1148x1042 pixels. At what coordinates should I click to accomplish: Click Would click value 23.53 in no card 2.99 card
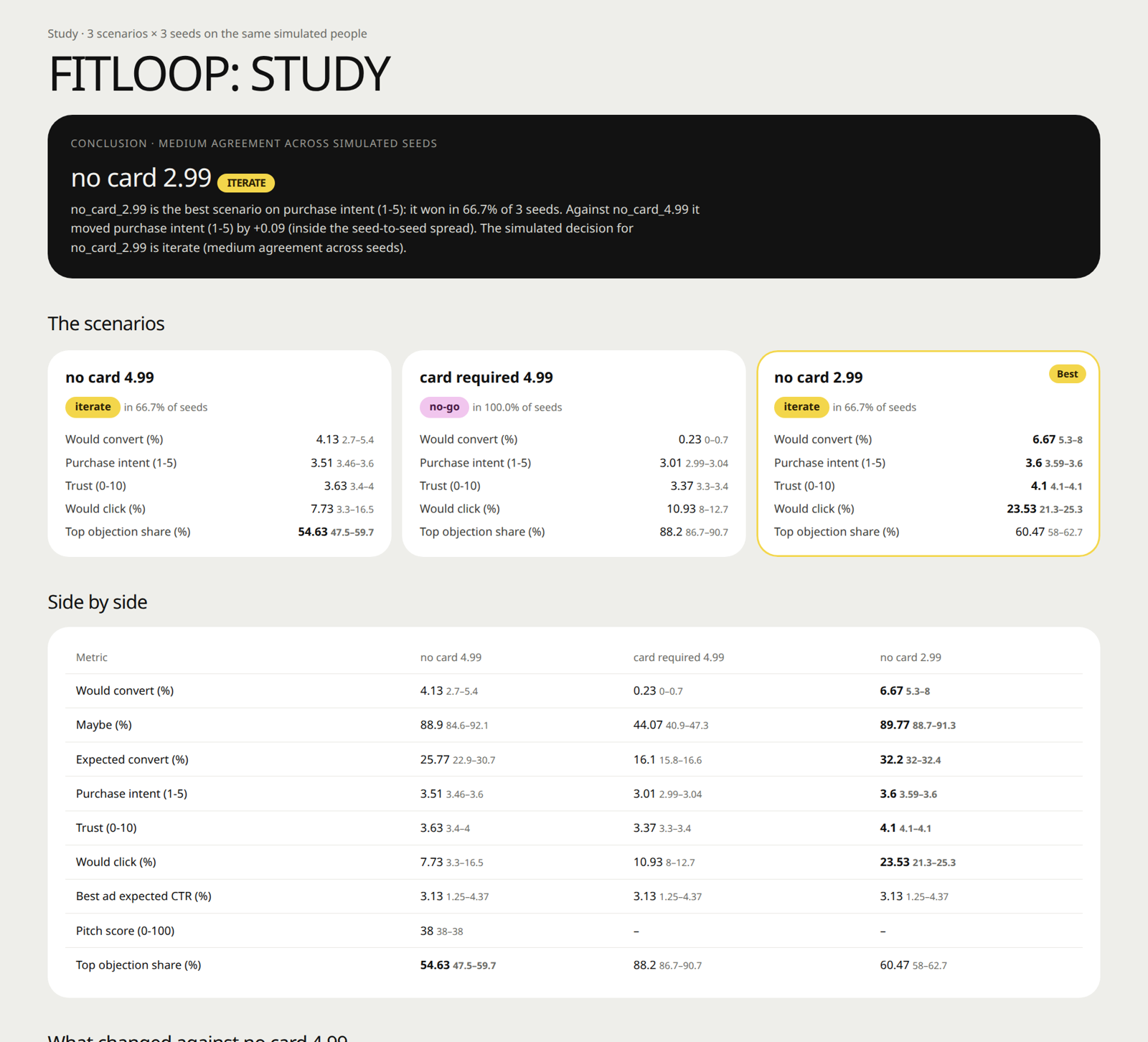click(x=1021, y=509)
